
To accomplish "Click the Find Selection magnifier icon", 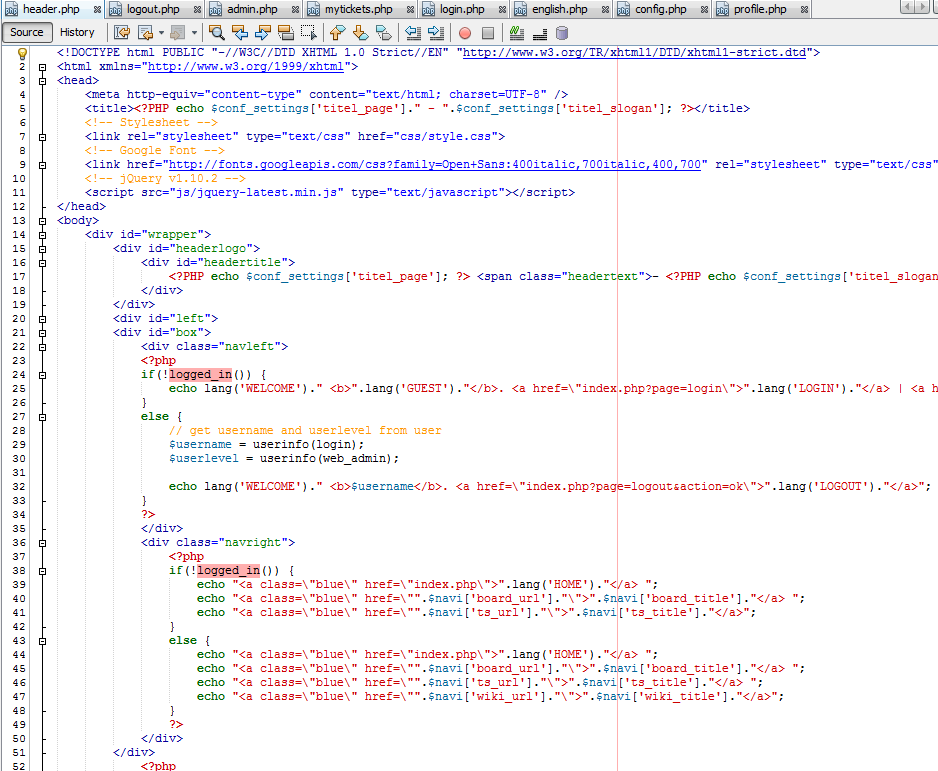I will (217, 32).
